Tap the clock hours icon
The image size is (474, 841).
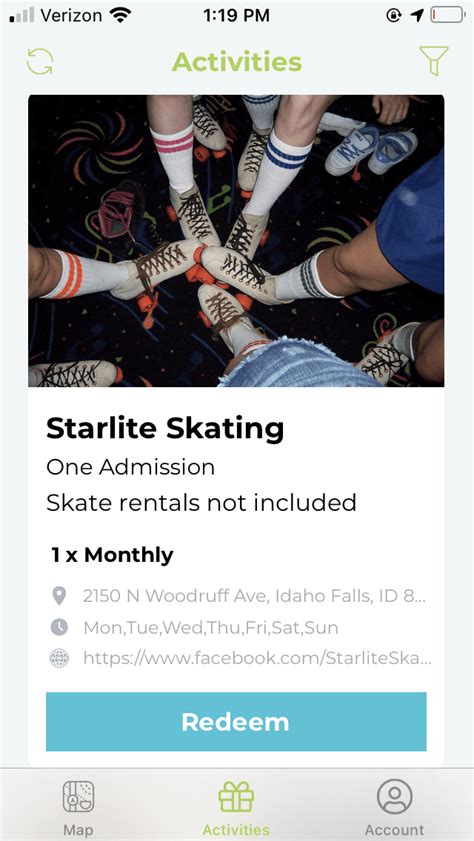tap(59, 627)
